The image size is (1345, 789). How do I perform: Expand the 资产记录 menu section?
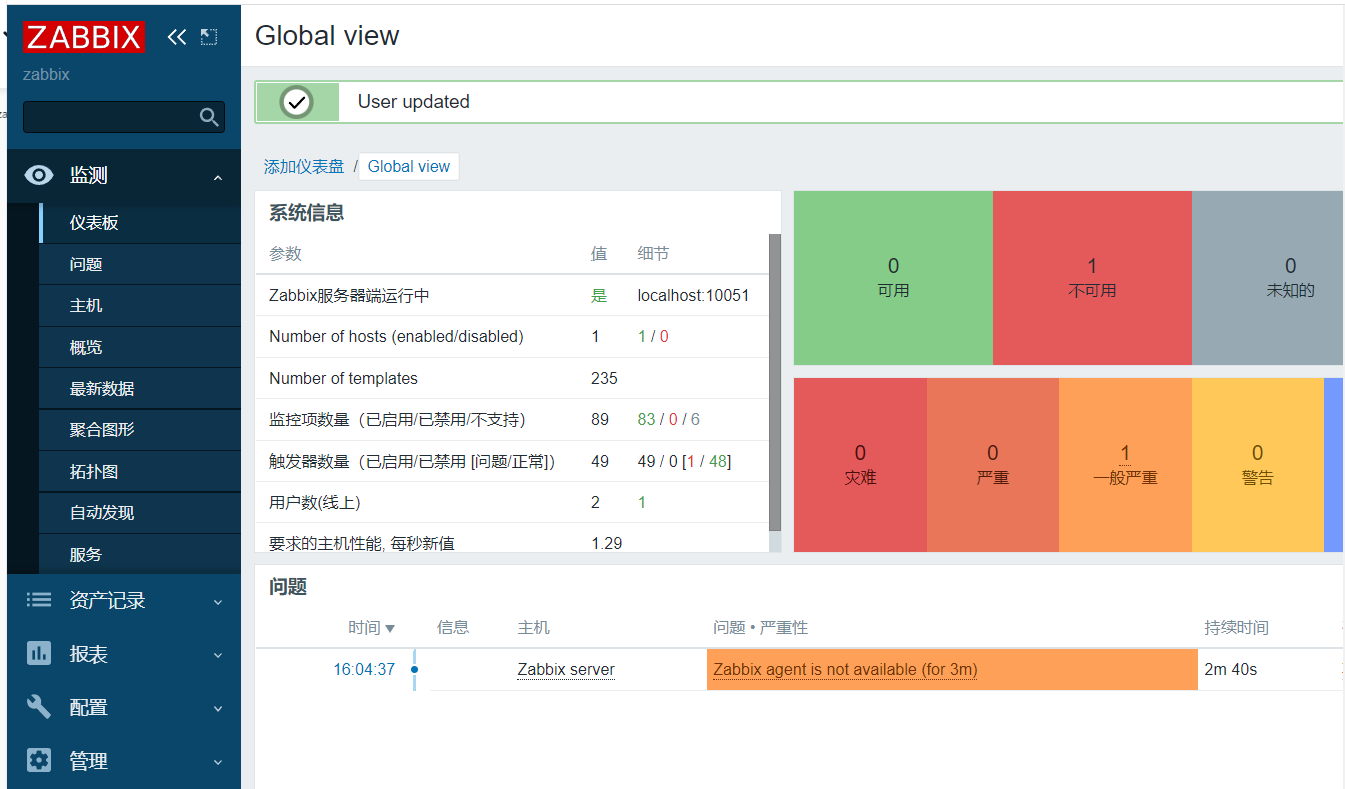pyautogui.click(x=218, y=602)
